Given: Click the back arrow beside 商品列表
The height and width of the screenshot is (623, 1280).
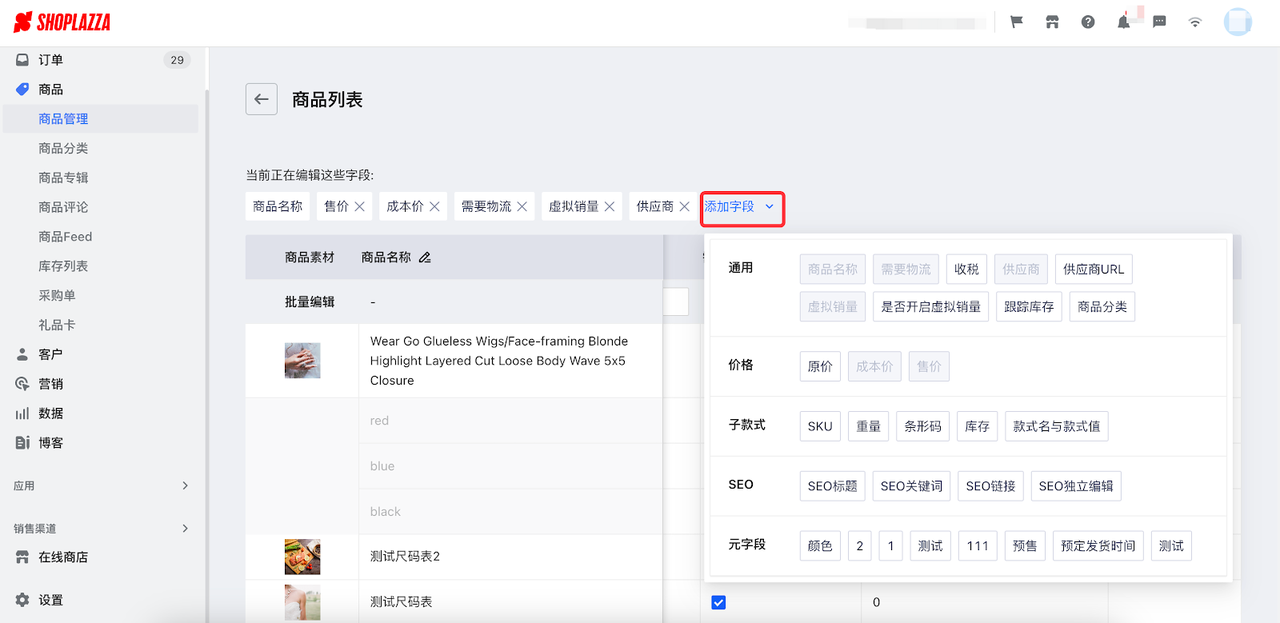Looking at the screenshot, I should click(261, 99).
